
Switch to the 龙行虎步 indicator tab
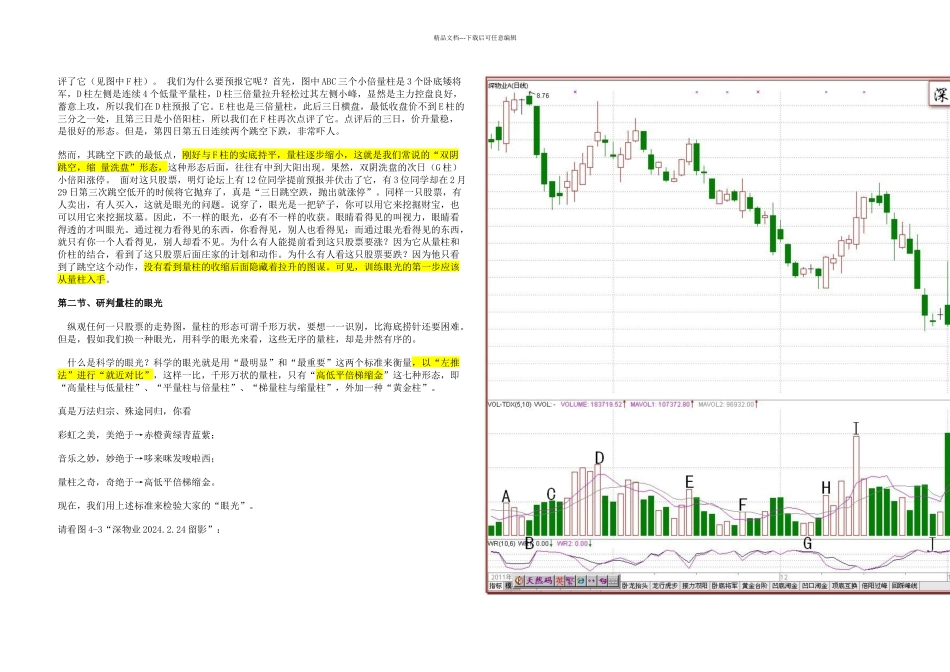click(665, 586)
